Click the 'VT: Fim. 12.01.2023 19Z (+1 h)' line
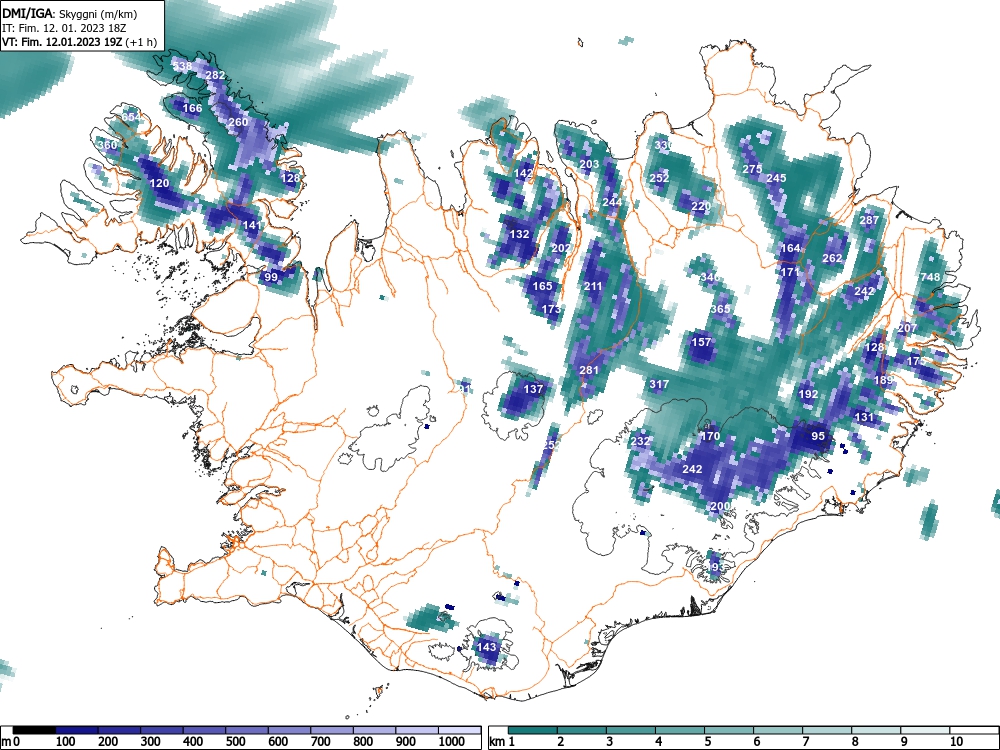Screen dimensions: 1000x750 point(79,42)
